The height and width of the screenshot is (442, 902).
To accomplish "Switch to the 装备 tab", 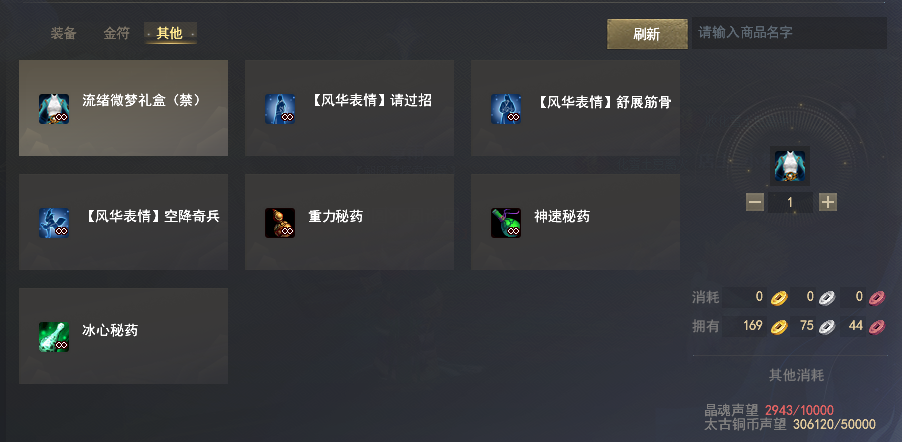I will 63,33.
